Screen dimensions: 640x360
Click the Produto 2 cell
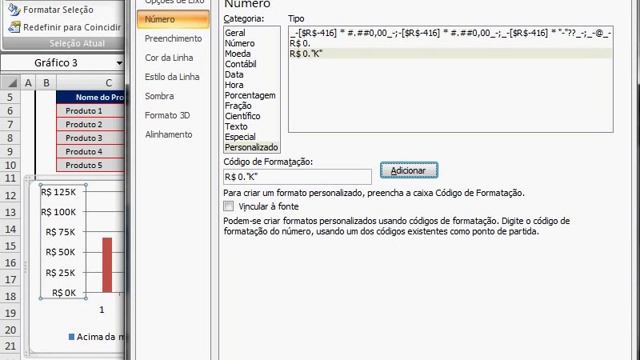pyautogui.click(x=91, y=124)
